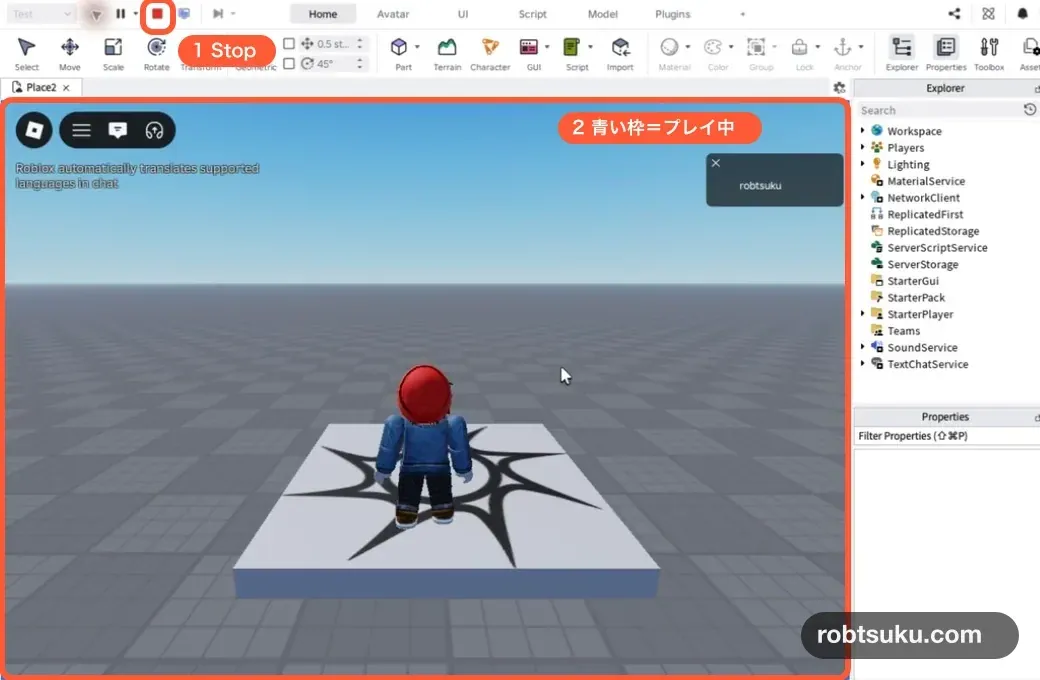The height and width of the screenshot is (680, 1040).
Task: Focus the Filter Properties field
Action: (946, 436)
